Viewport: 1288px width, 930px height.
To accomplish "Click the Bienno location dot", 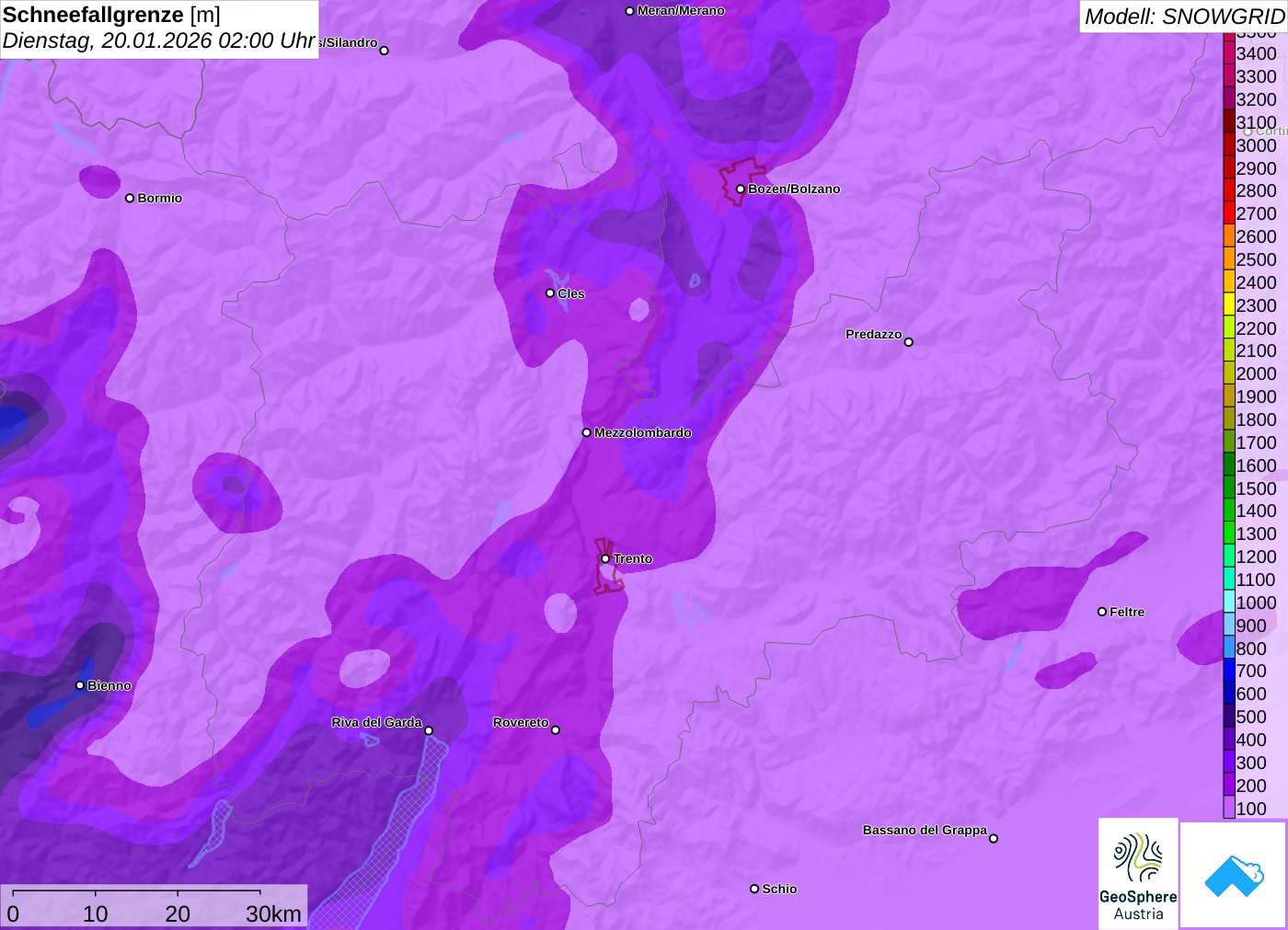I will (80, 685).
